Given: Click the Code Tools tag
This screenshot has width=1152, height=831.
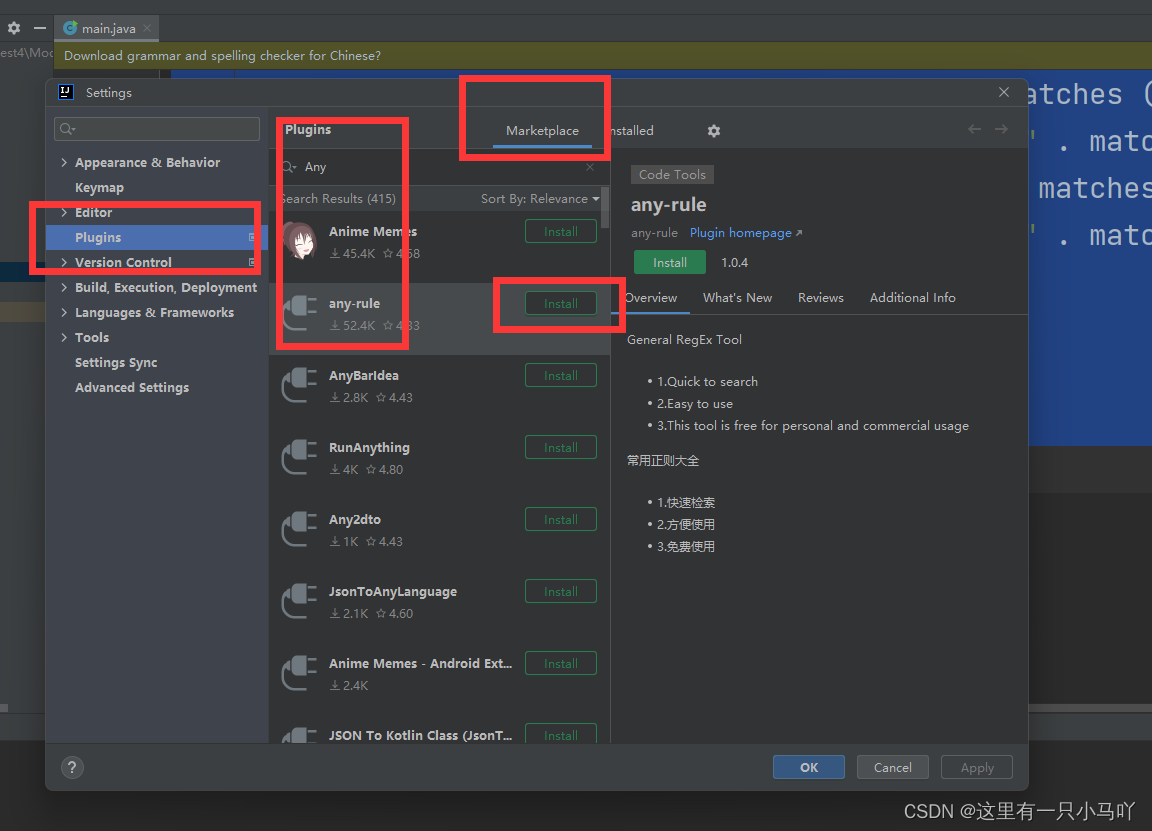Looking at the screenshot, I should point(672,174).
